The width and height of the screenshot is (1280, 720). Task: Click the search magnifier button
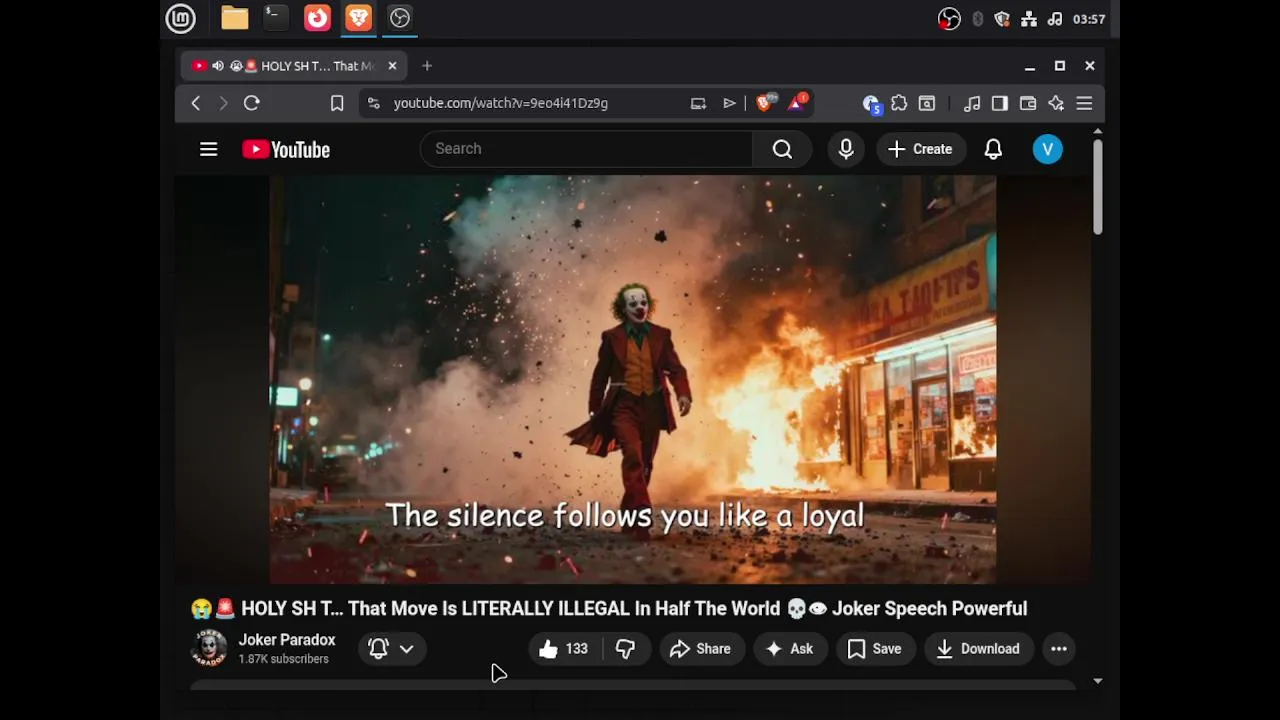[x=782, y=149]
